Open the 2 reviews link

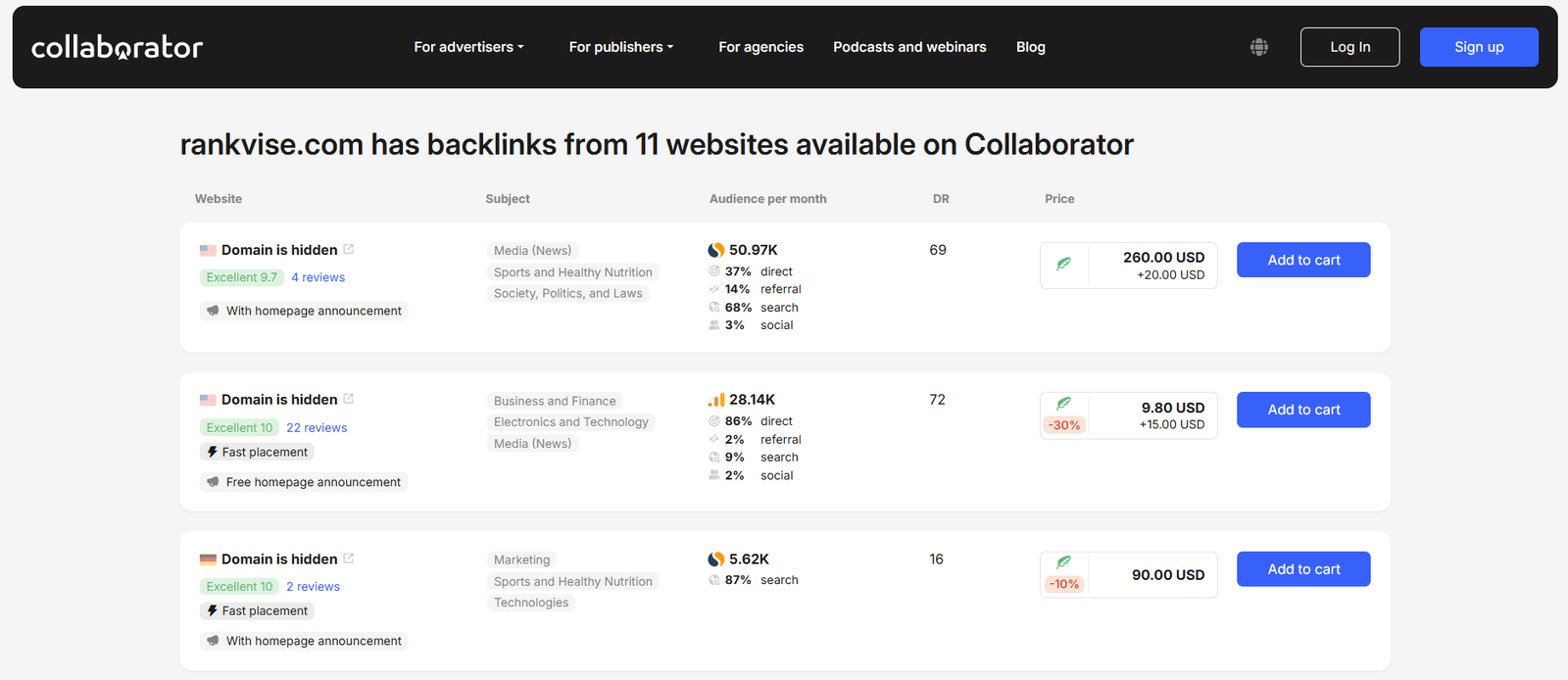(x=313, y=586)
